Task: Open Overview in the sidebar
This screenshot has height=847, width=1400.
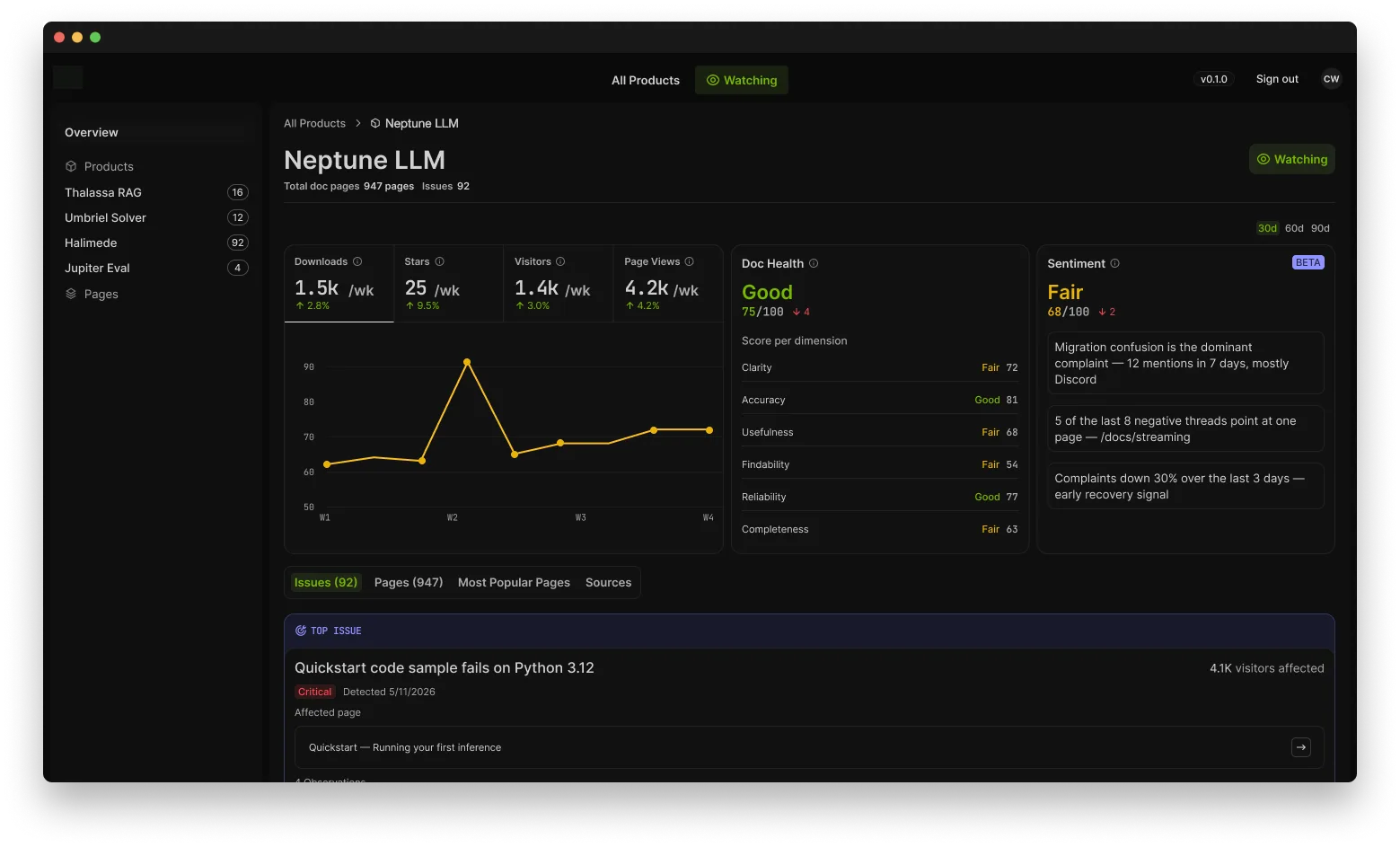Action: point(92,132)
